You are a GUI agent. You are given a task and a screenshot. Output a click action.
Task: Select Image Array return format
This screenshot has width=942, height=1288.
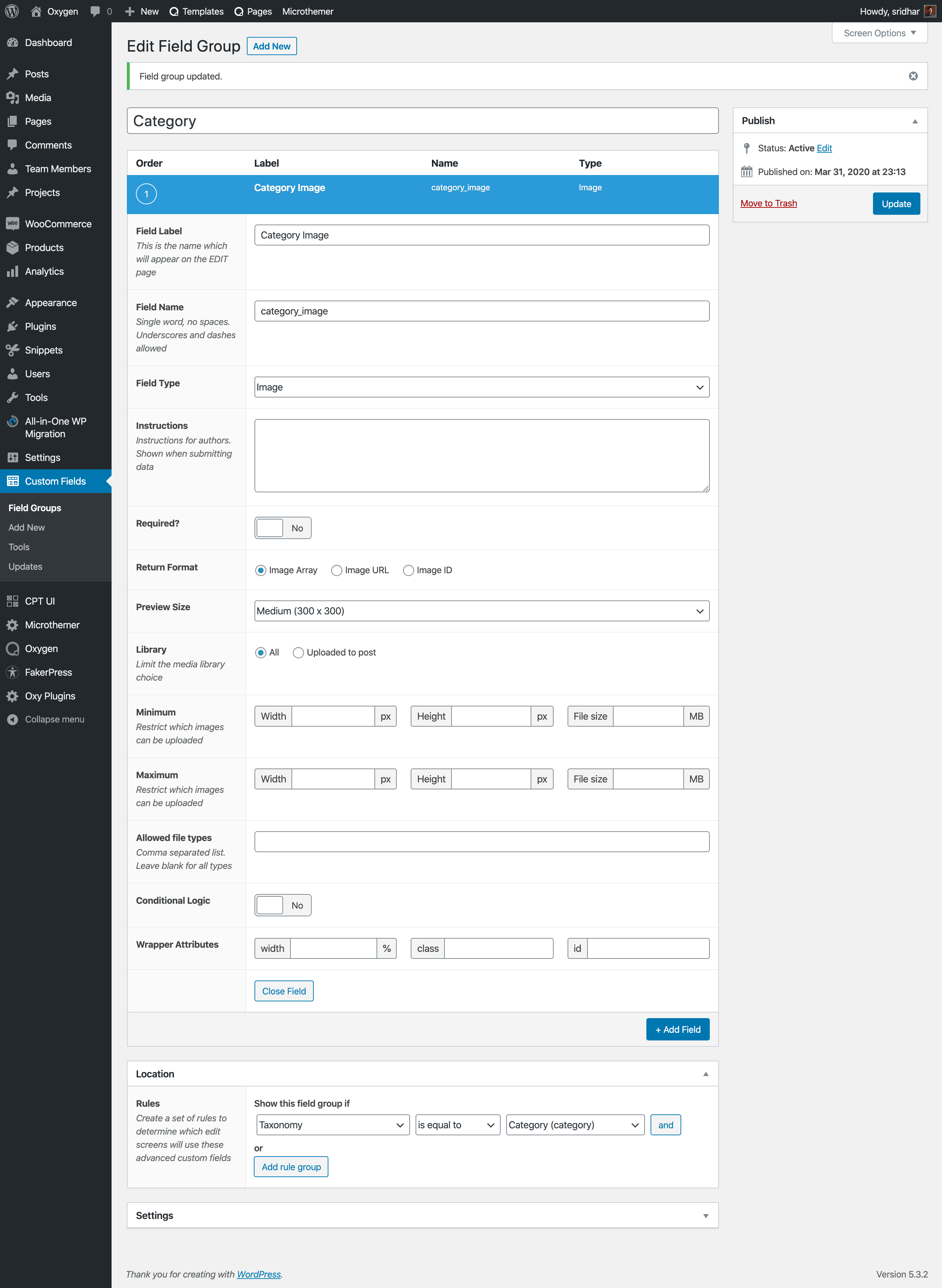[x=260, y=570]
